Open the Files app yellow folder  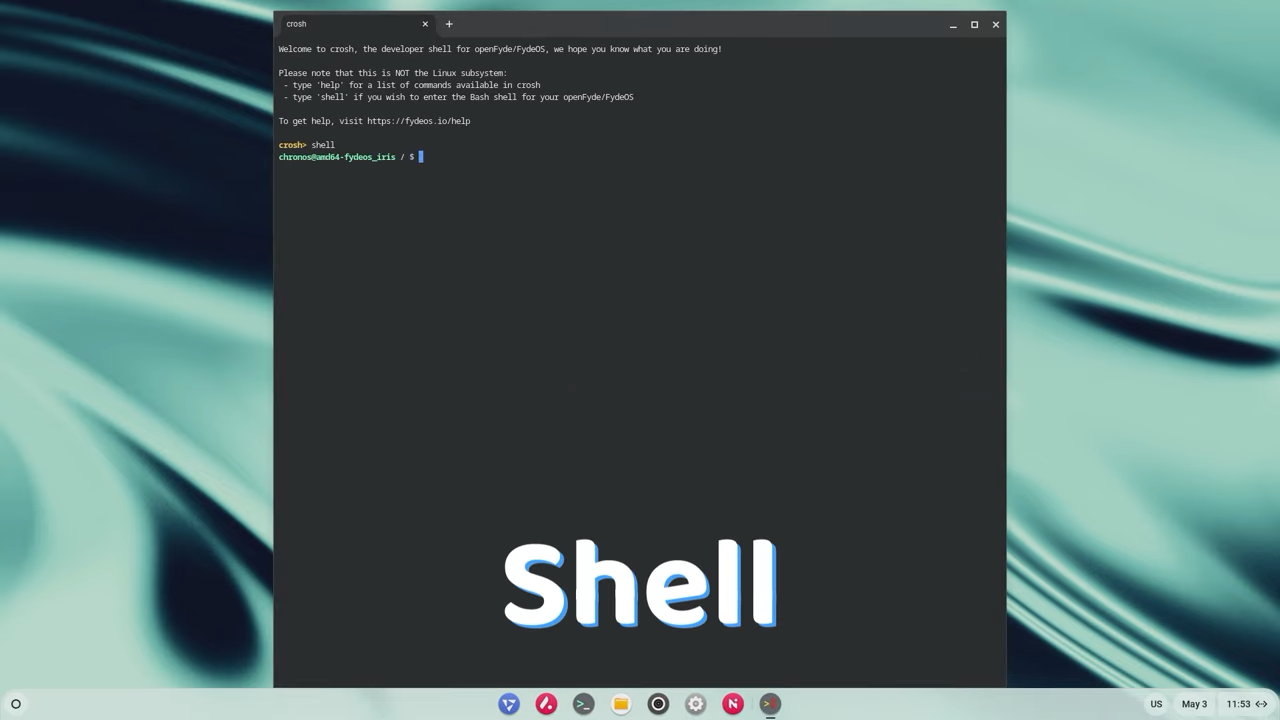pyautogui.click(x=621, y=704)
